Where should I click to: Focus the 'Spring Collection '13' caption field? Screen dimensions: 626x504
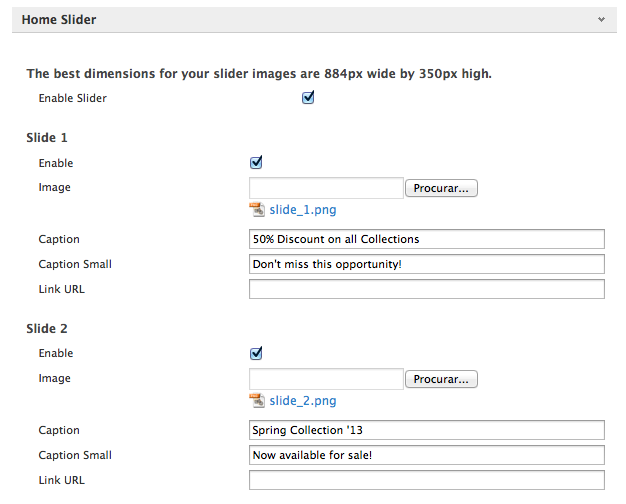(426, 430)
